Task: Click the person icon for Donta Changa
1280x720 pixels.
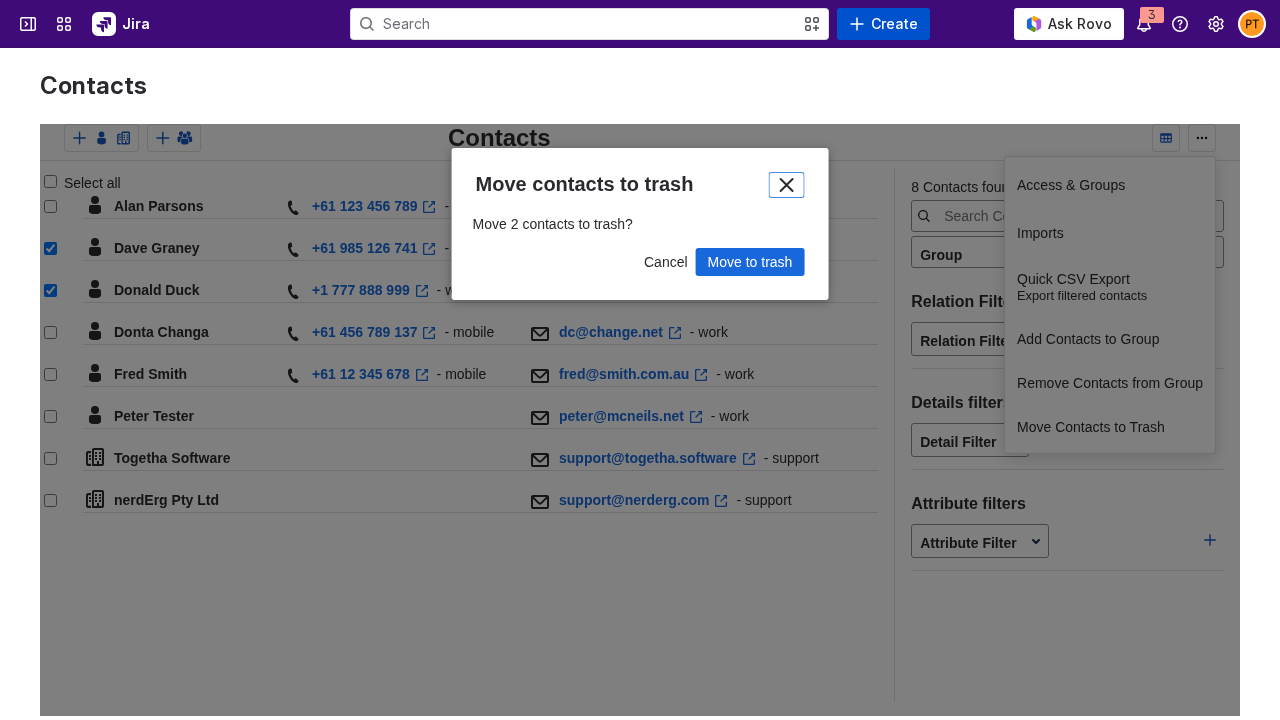Action: (x=95, y=331)
